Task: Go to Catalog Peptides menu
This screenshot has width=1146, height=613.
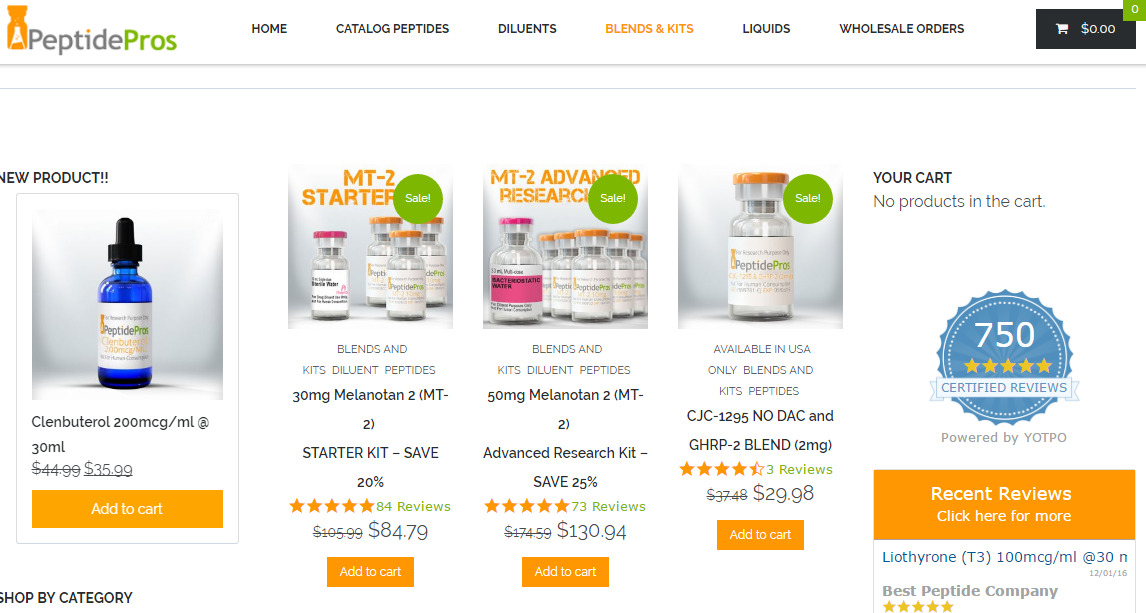Action: point(392,29)
